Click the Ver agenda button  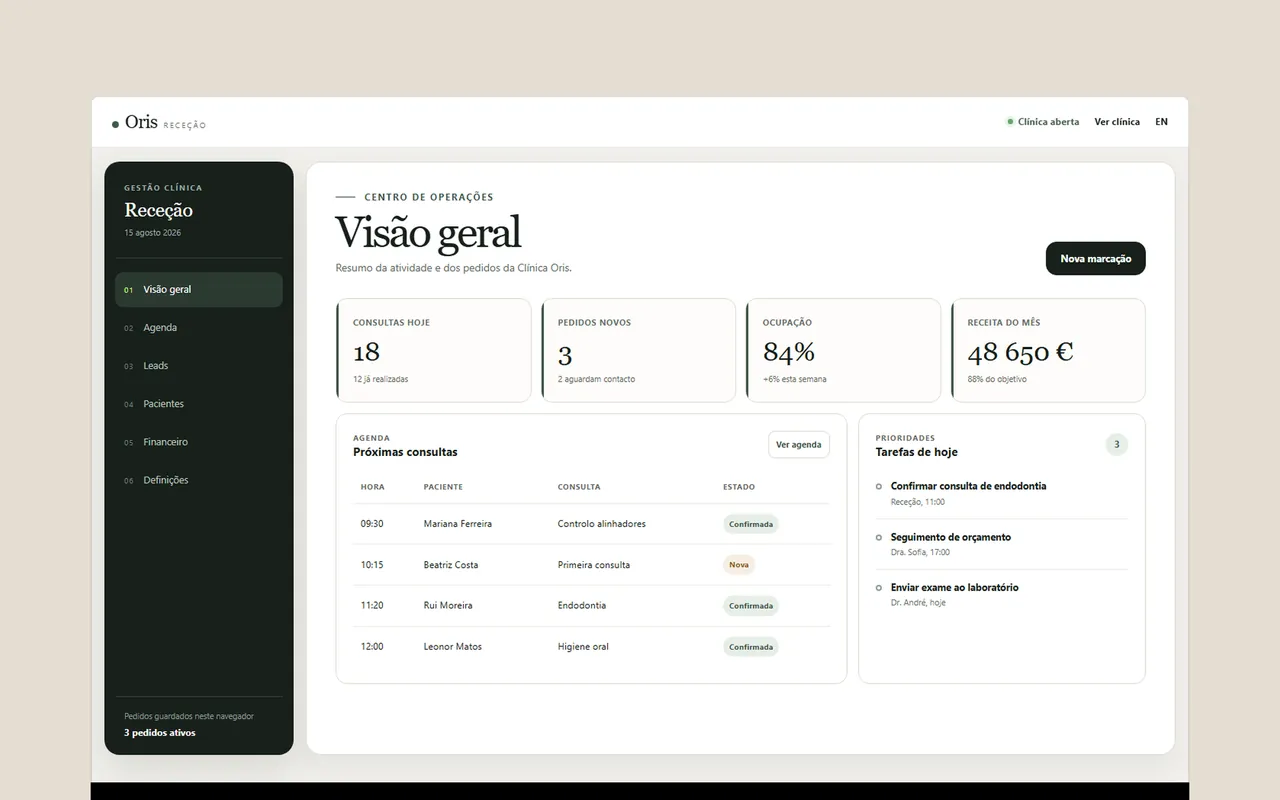(x=799, y=445)
